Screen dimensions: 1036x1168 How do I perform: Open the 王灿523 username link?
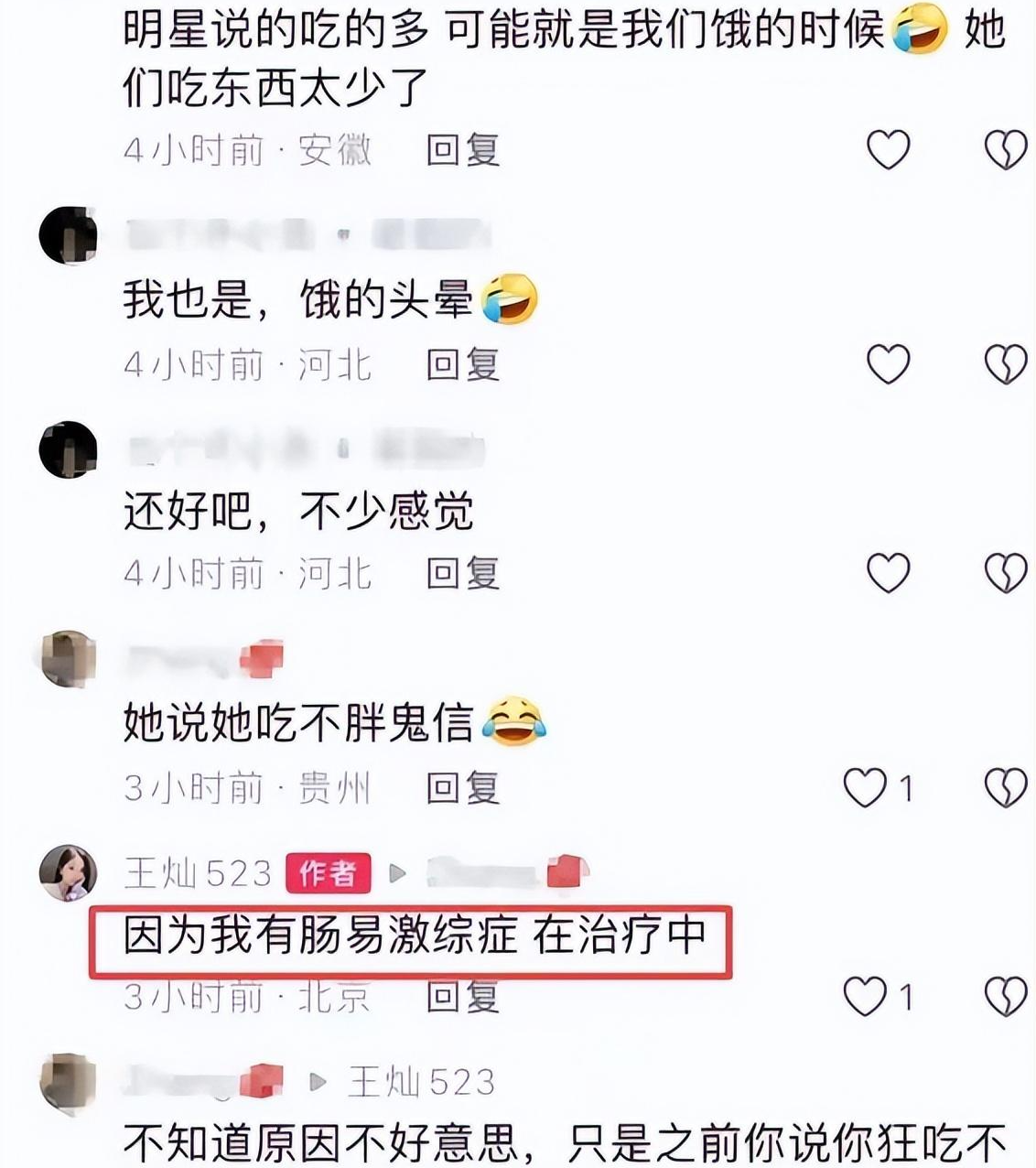(198, 873)
